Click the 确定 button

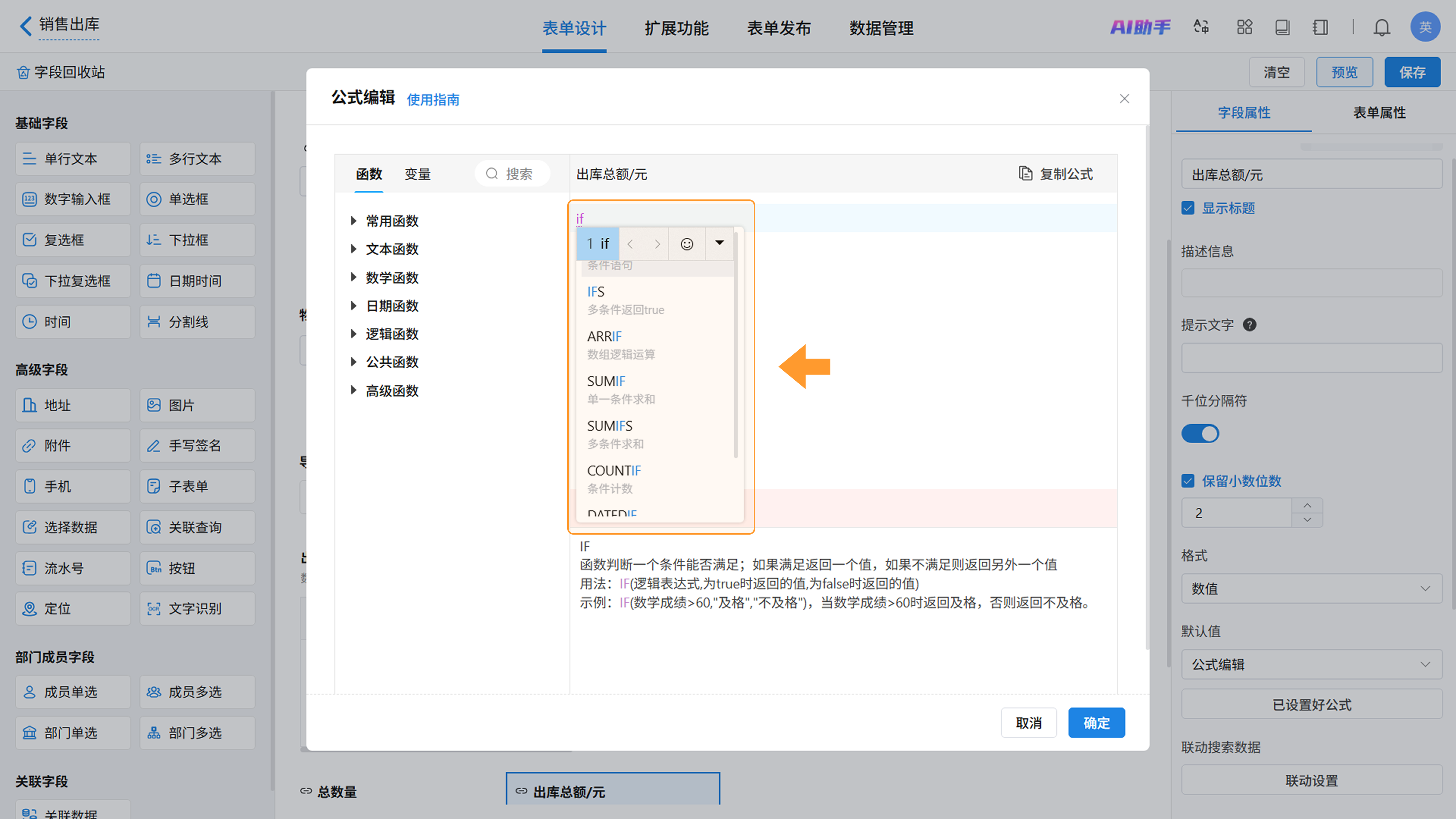click(1096, 722)
